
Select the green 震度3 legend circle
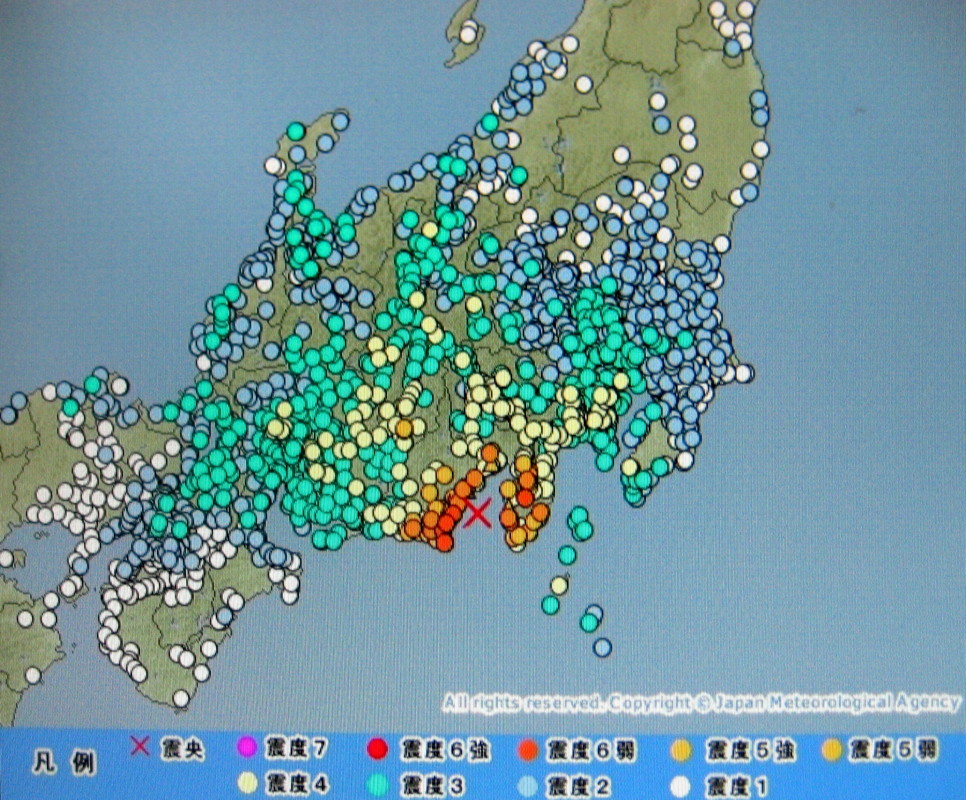coord(377,785)
